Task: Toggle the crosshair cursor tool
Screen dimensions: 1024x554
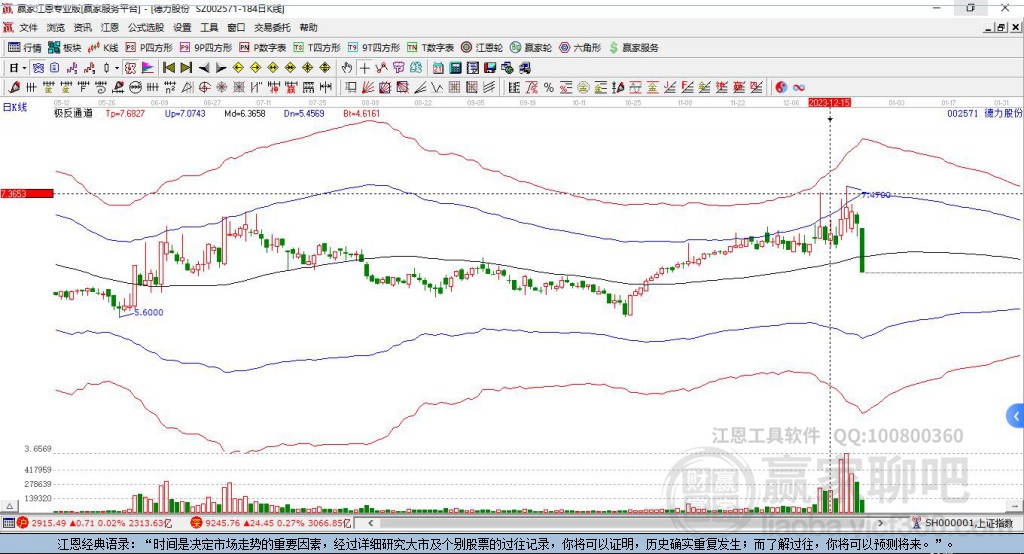Action: 364,68
